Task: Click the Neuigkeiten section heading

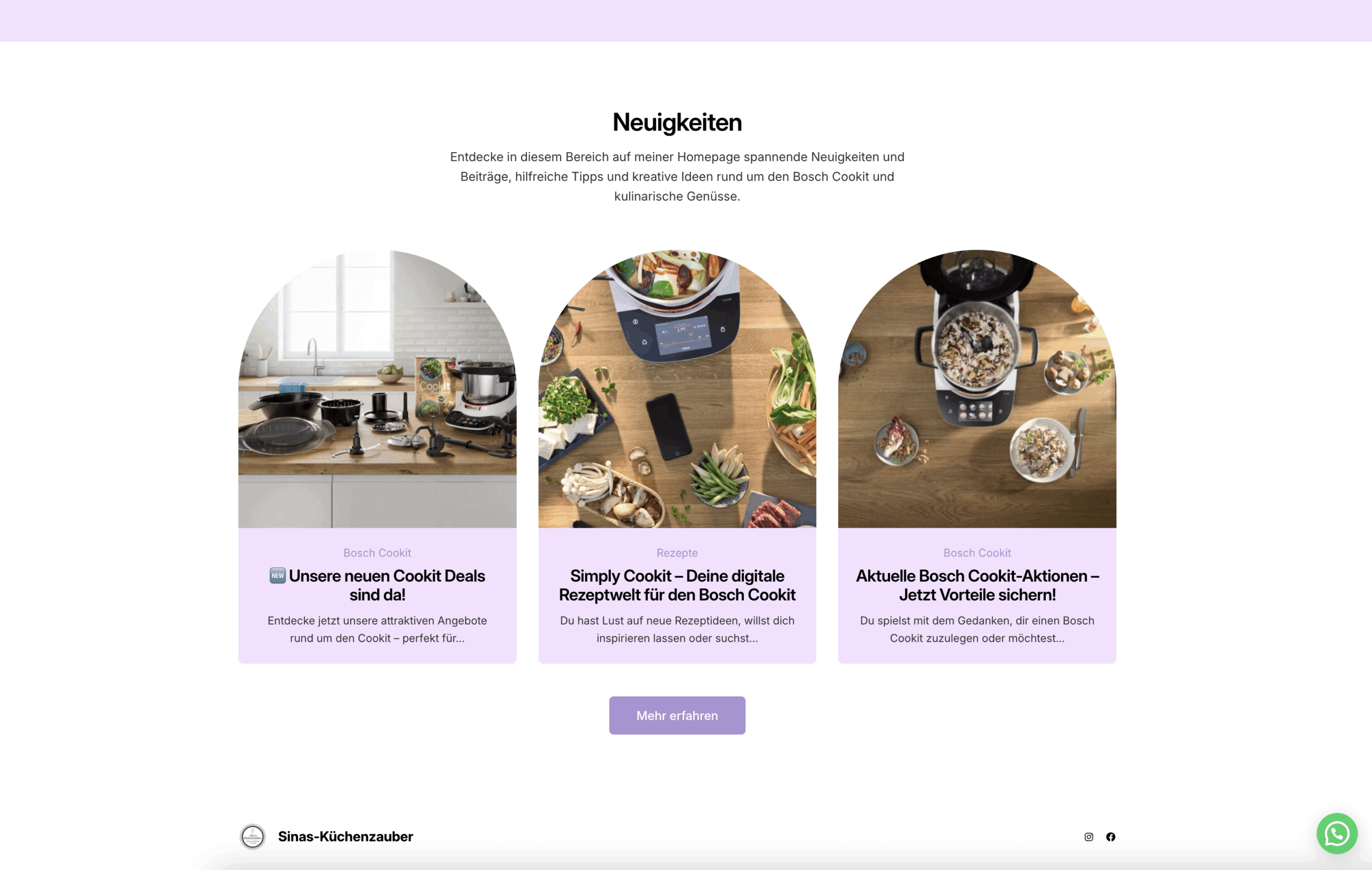Action: 677,123
